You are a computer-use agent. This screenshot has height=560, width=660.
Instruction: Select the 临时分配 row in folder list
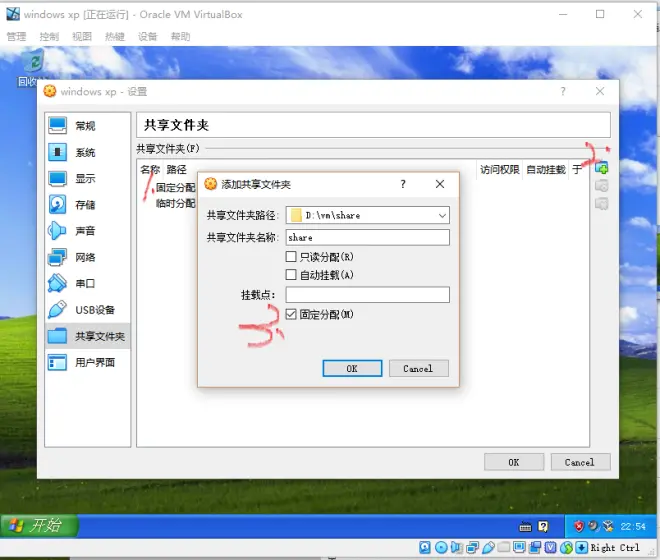175,203
